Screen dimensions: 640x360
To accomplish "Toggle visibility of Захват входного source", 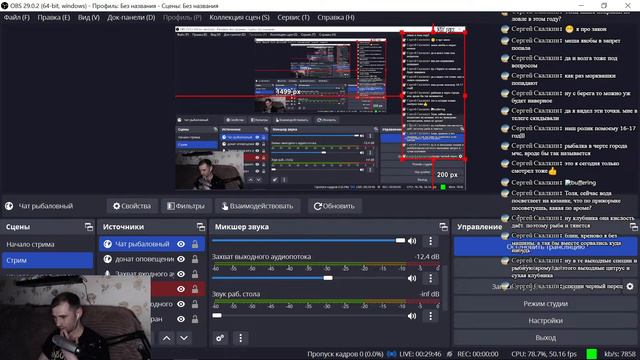I will [x=181, y=274].
